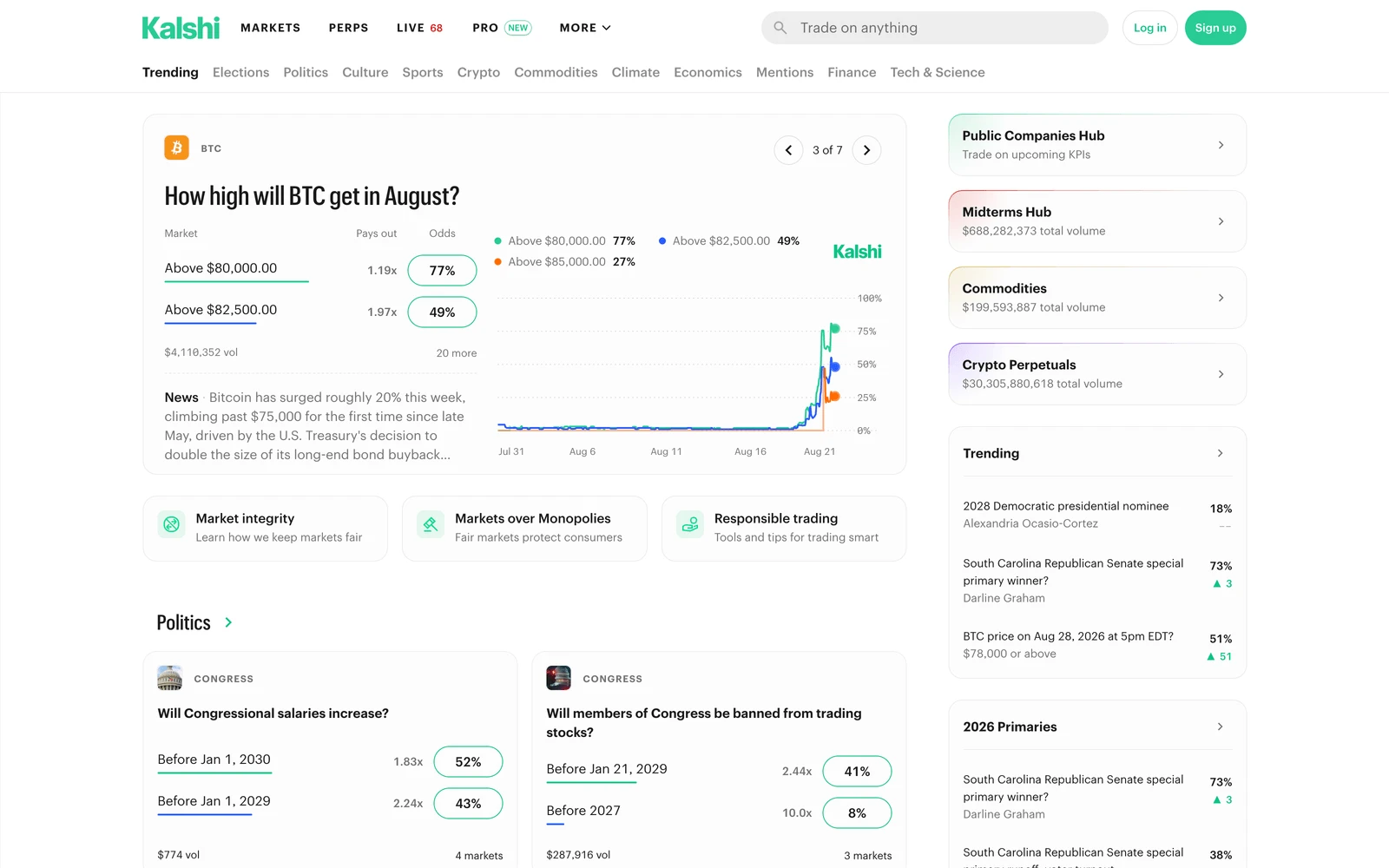Open the LIVE 68 menu item
This screenshot has width=1389, height=868.
(419, 28)
